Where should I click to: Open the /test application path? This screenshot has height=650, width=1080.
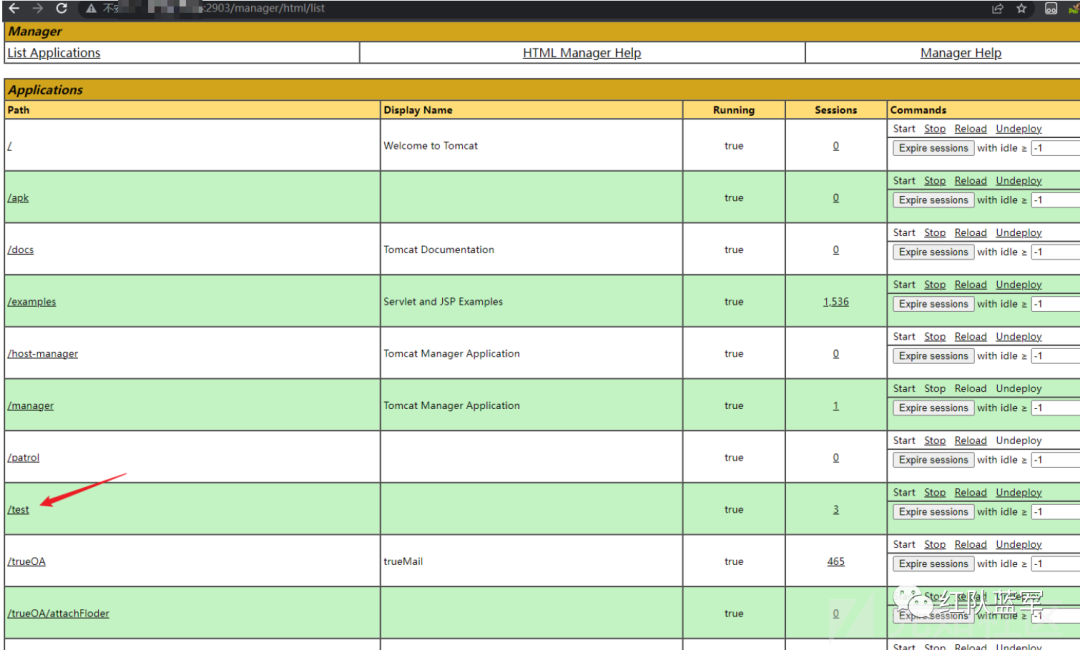(19, 510)
